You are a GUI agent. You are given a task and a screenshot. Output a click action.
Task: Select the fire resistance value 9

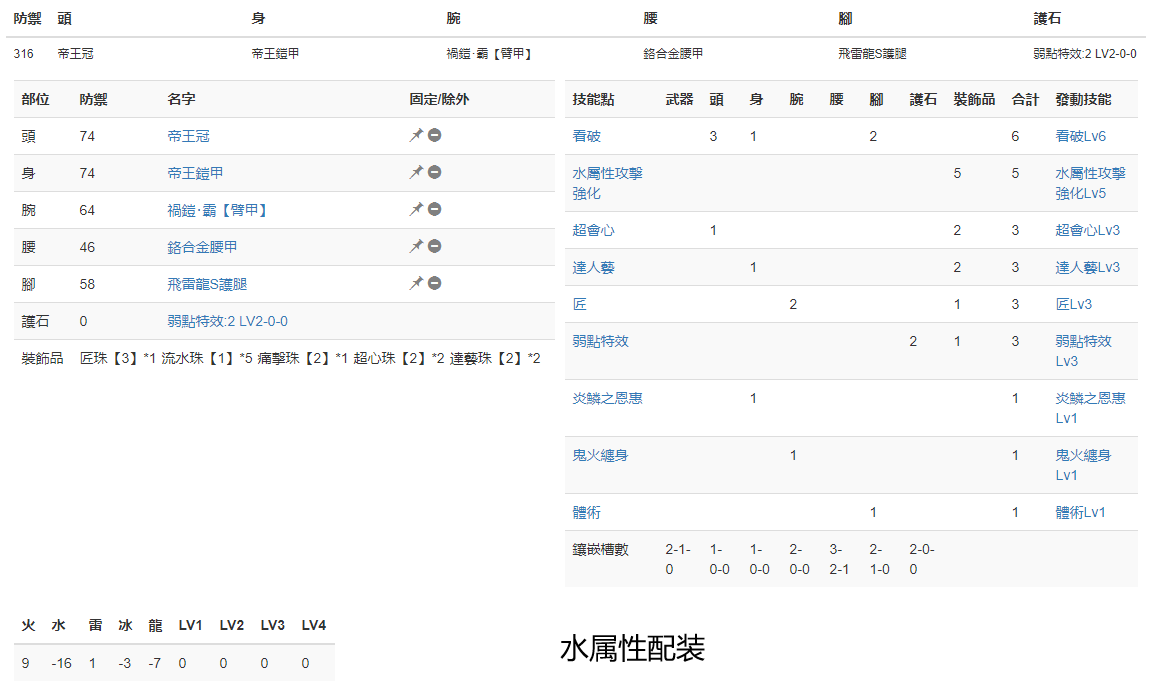[26, 663]
